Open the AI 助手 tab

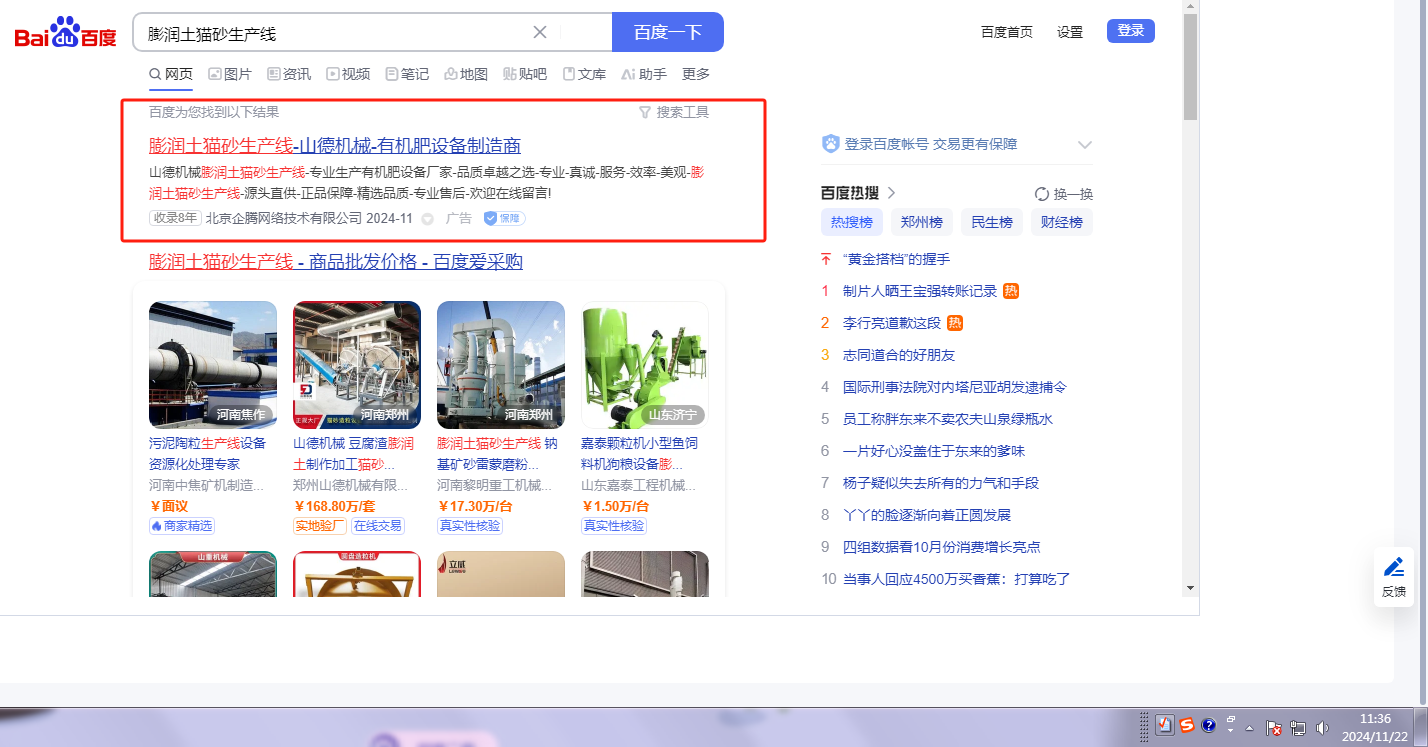point(644,74)
